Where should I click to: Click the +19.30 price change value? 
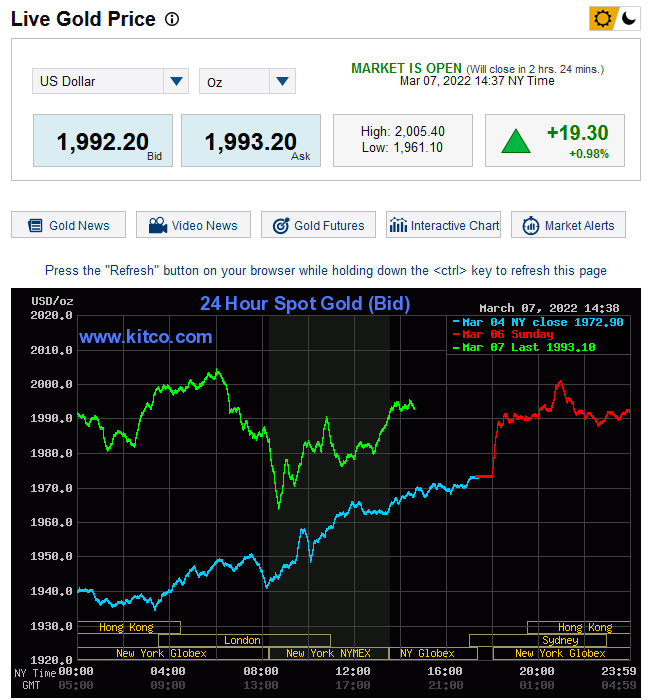[x=578, y=133]
